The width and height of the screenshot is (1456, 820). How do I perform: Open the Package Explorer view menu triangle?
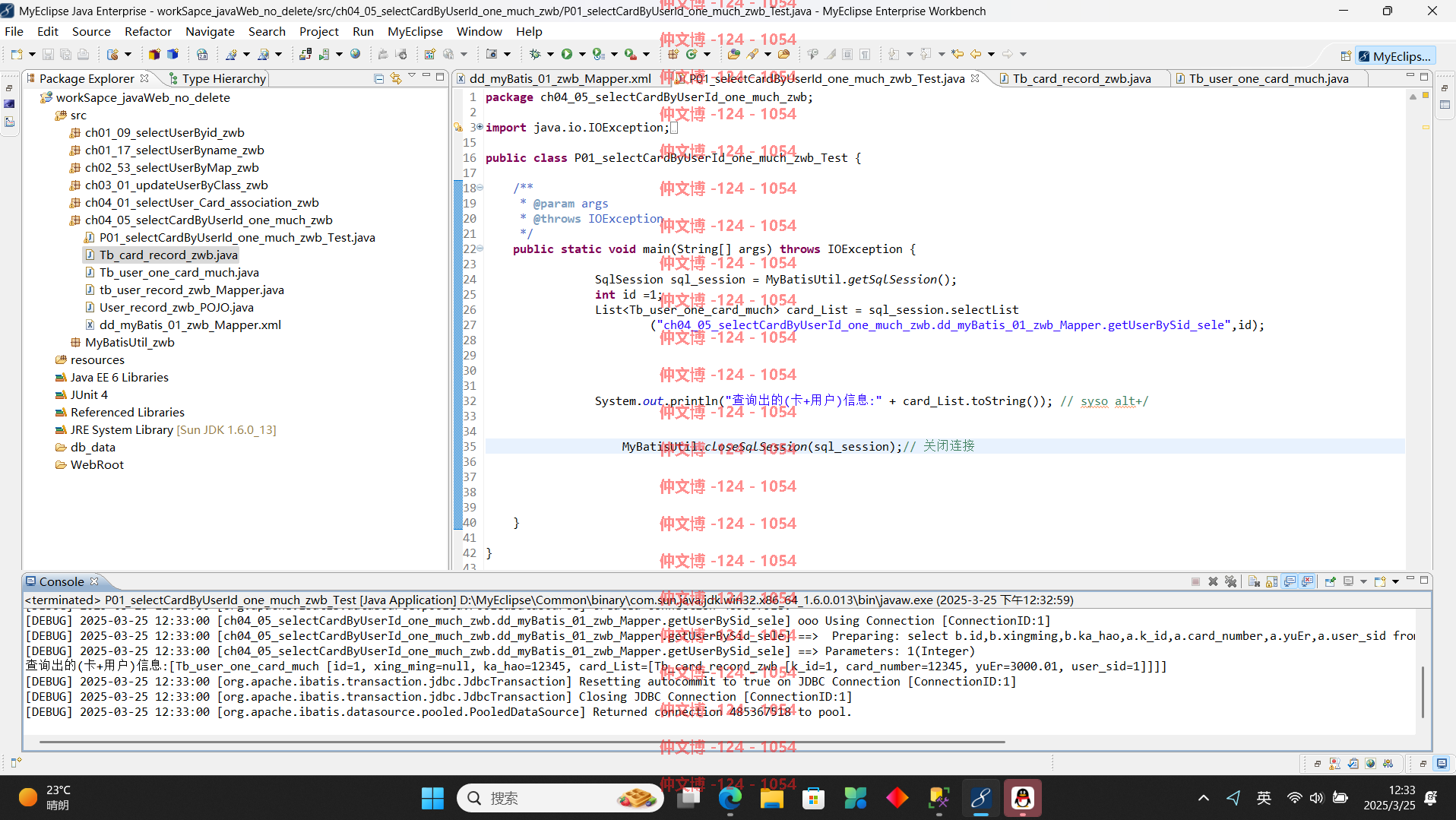[412, 76]
